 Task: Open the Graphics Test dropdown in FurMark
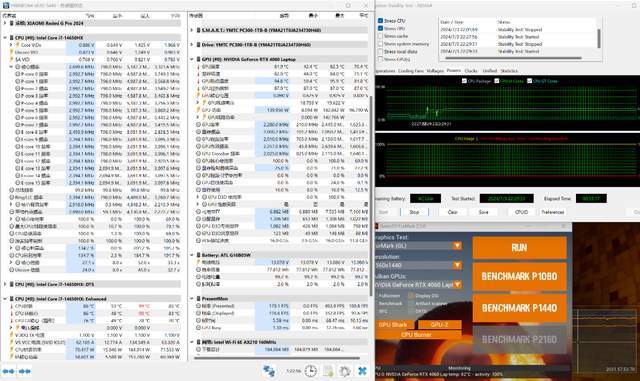tap(457, 246)
